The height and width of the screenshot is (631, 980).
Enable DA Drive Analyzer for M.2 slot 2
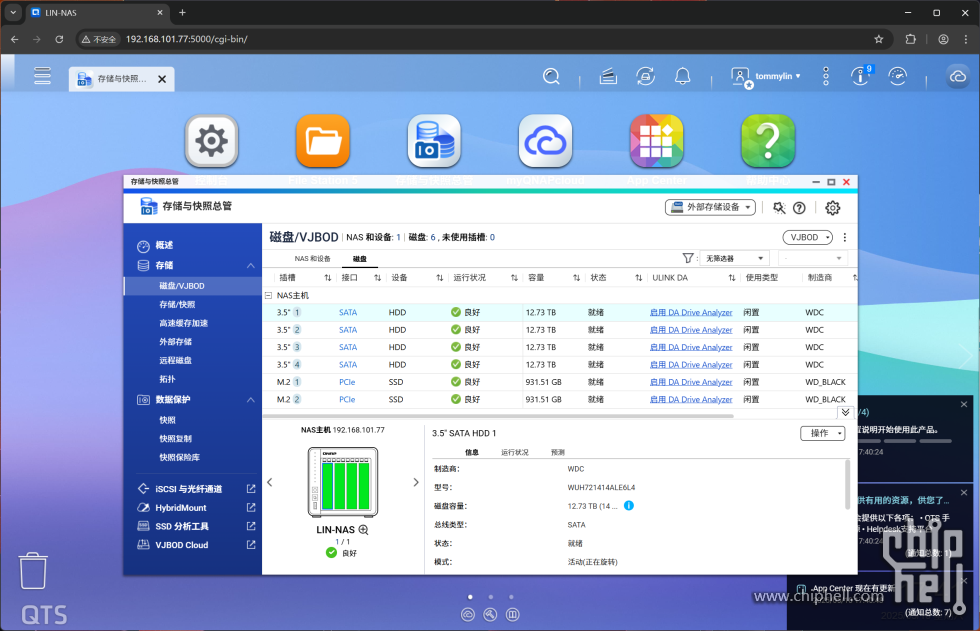691,399
